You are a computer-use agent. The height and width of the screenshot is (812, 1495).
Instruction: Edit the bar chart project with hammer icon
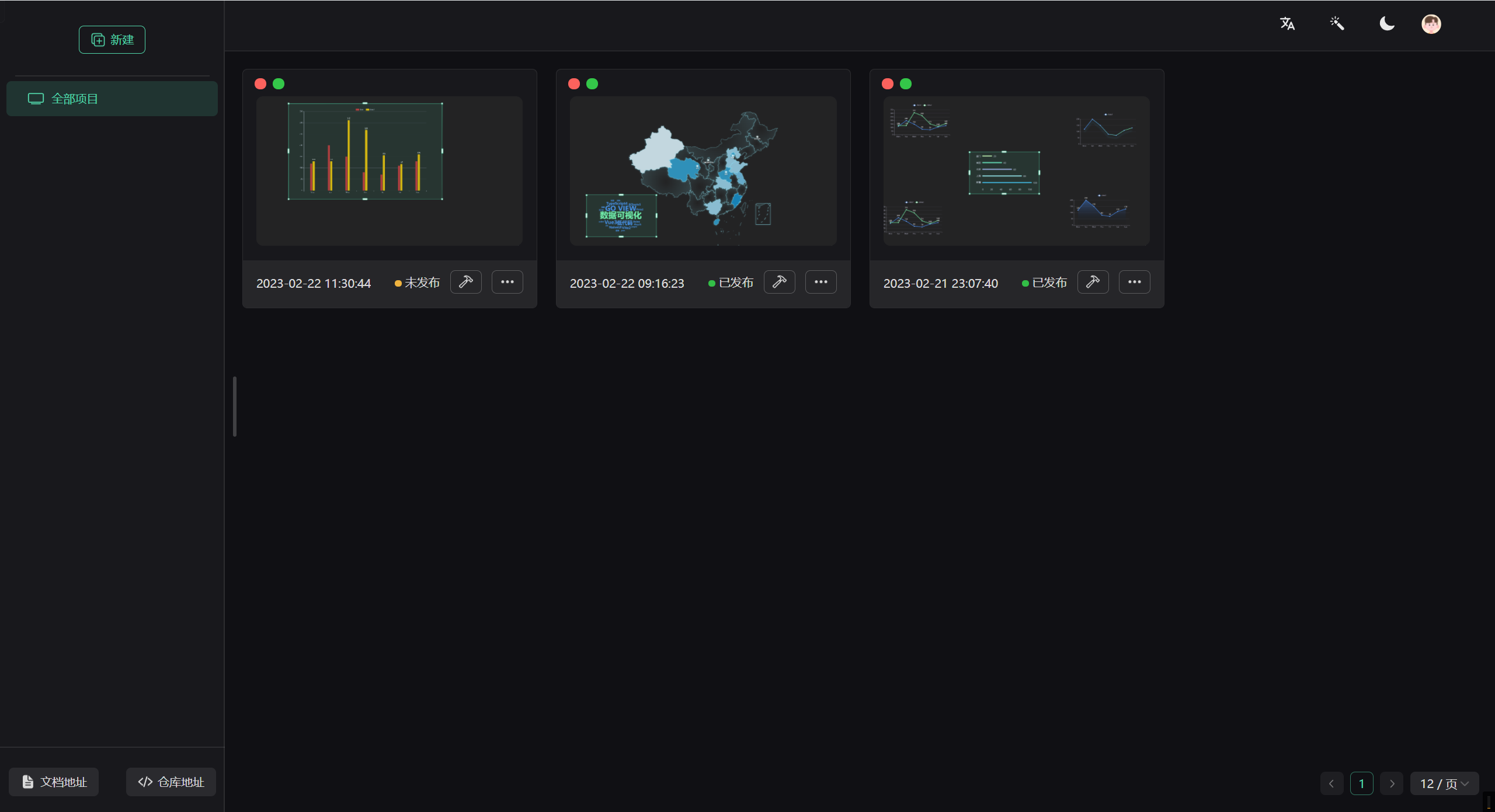[x=465, y=283]
